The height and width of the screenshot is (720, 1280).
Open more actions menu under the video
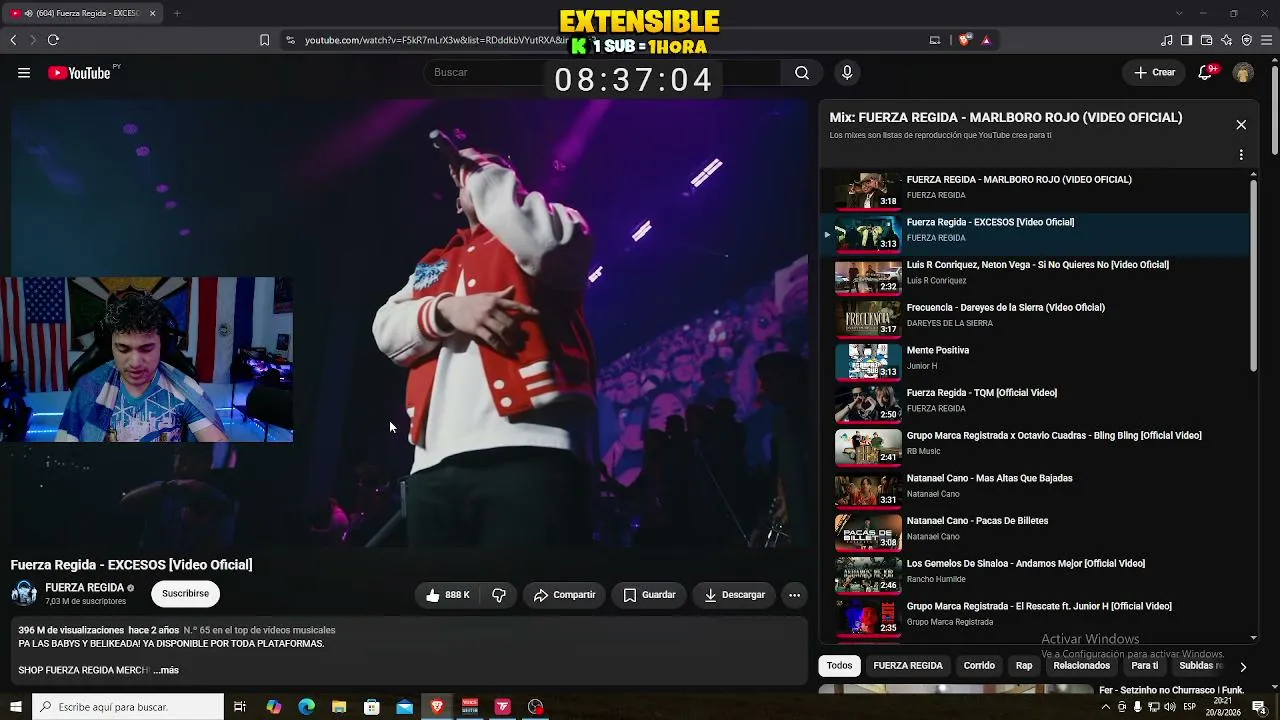pos(794,595)
